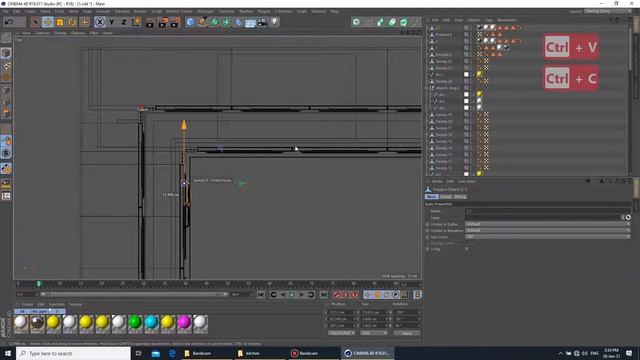Screen dimensions: 640x360
Task: Switch to Edges mode
Action: (x=6, y=102)
